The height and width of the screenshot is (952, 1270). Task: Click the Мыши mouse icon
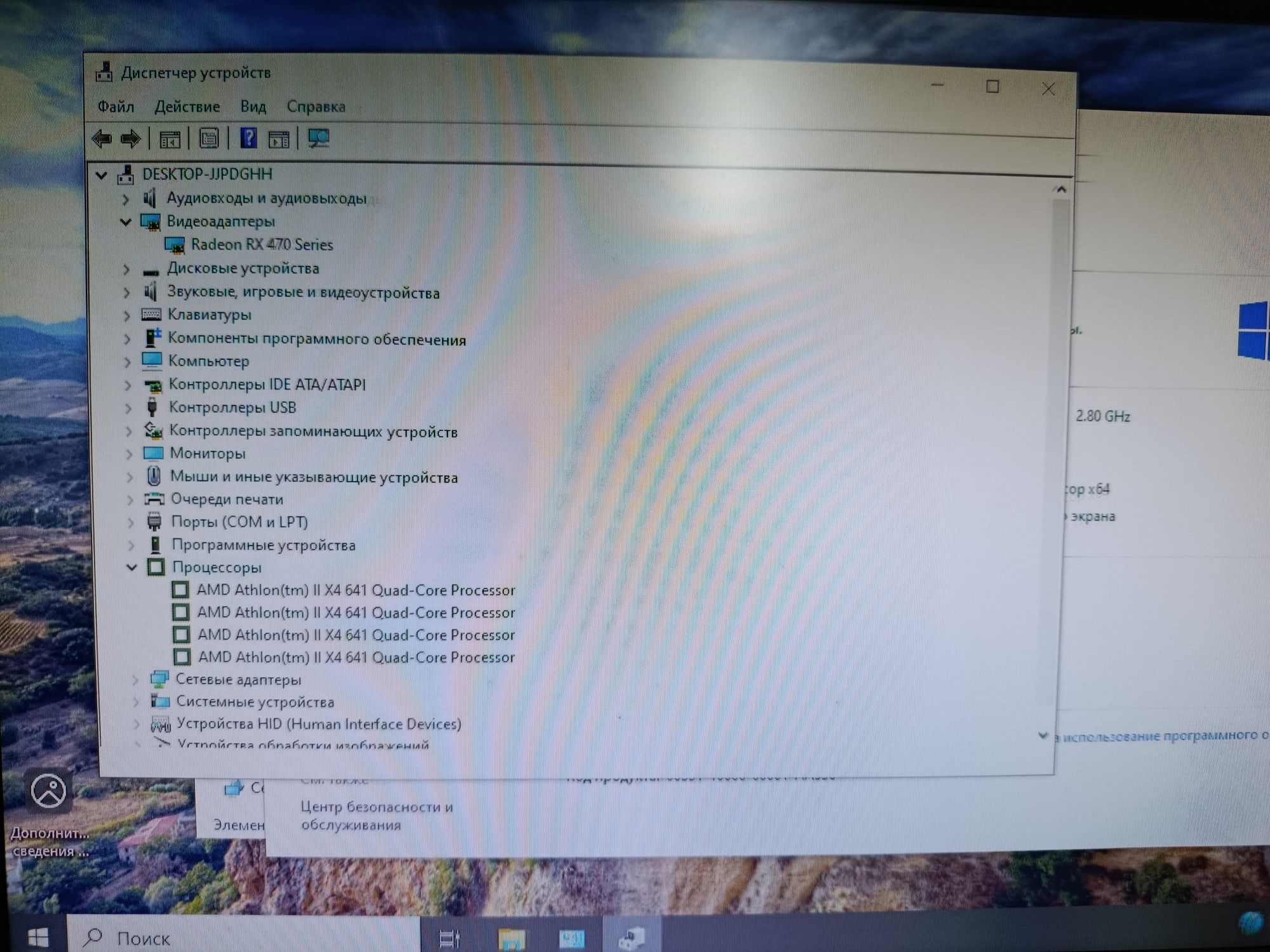pyautogui.click(x=153, y=476)
